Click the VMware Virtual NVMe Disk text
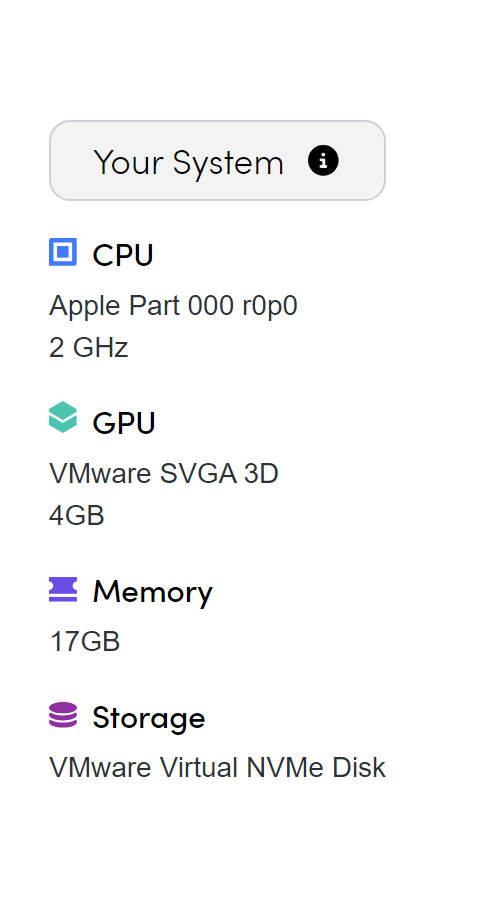 pyautogui.click(x=217, y=768)
